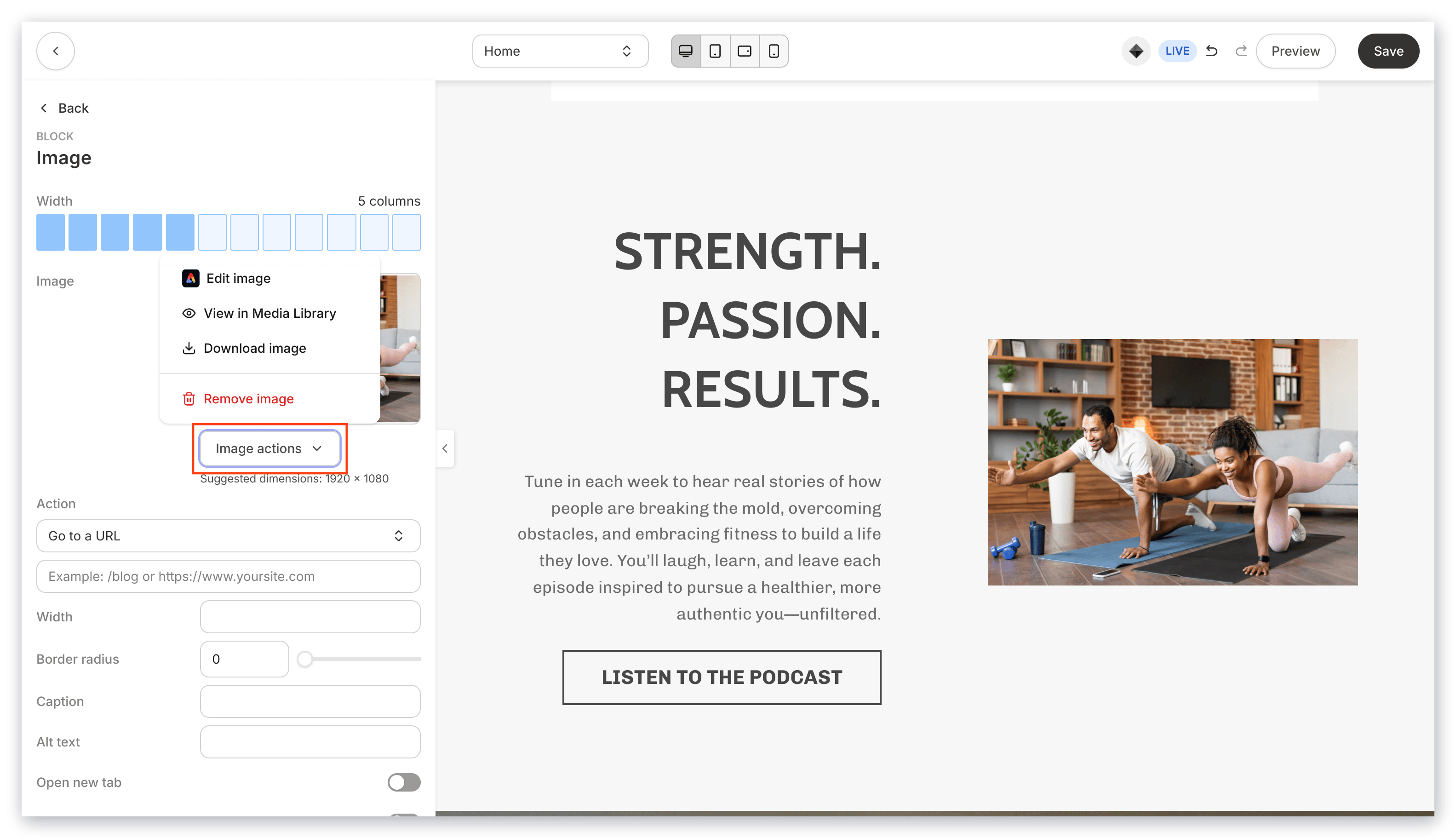Click the Width input field
Screen dimensions: 1456x838
(310, 616)
